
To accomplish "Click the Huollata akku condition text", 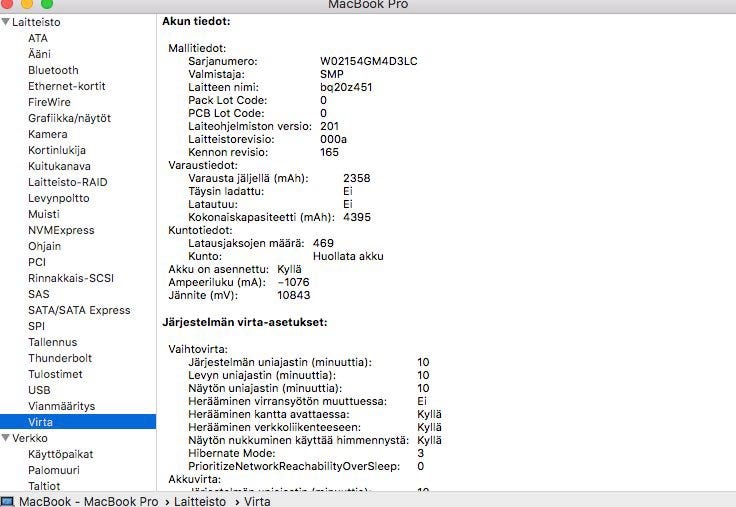I will tap(348, 256).
